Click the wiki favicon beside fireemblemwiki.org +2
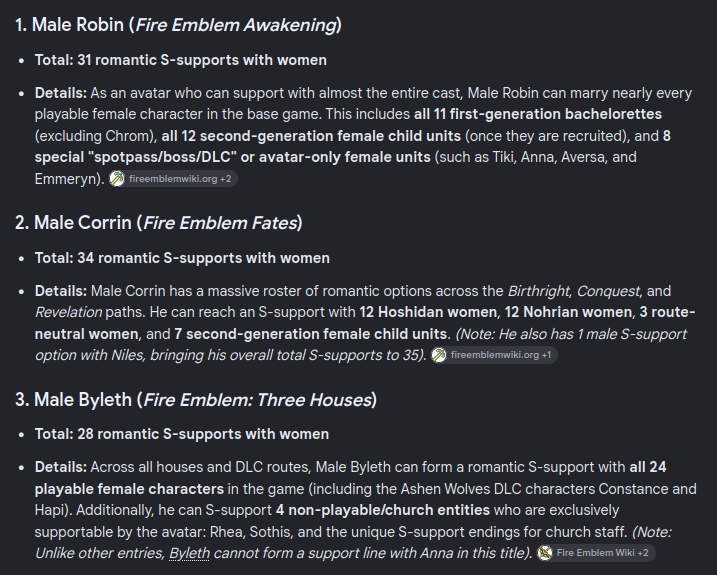The height and width of the screenshot is (575, 717). pos(117,179)
